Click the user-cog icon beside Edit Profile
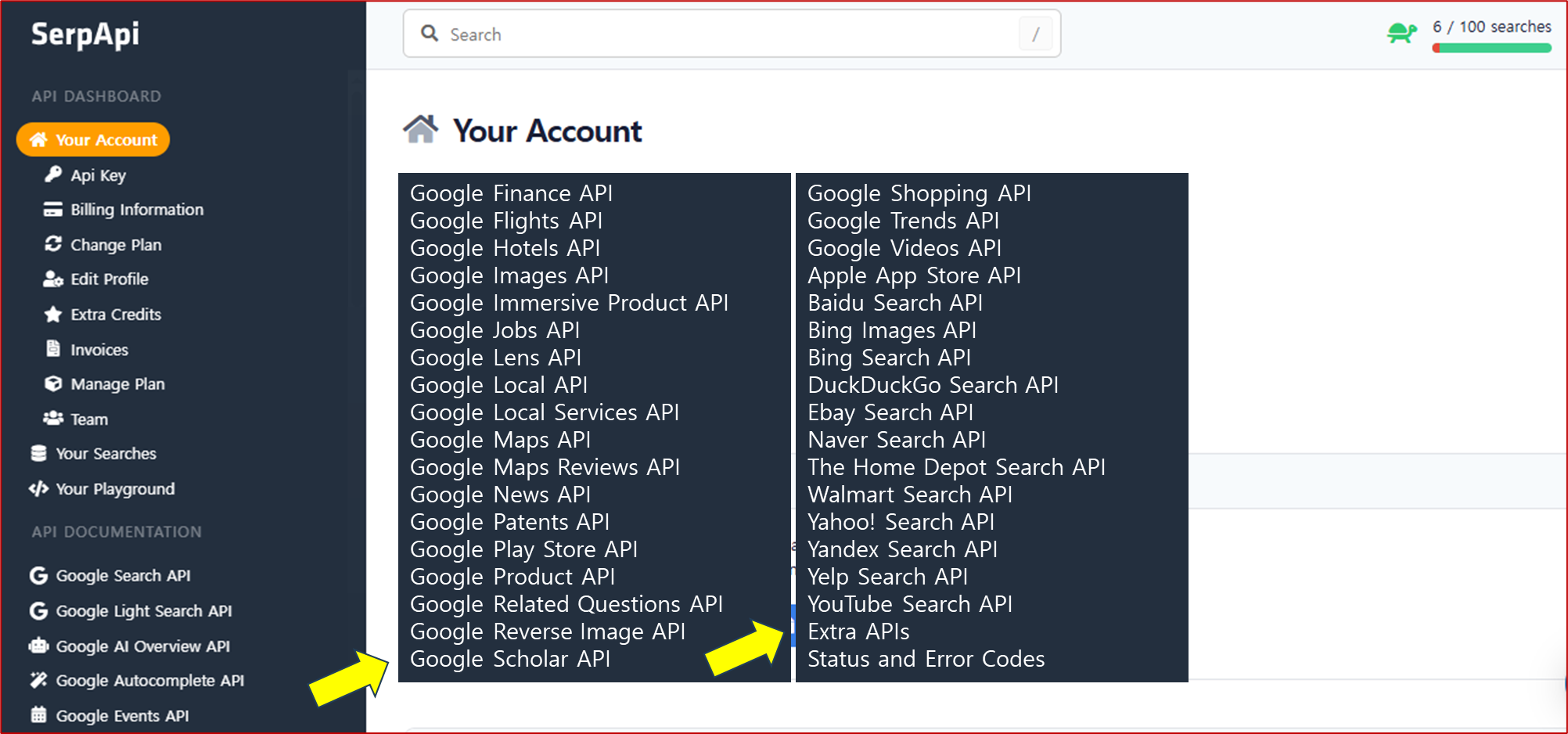The height and width of the screenshot is (734, 1568). [x=53, y=279]
